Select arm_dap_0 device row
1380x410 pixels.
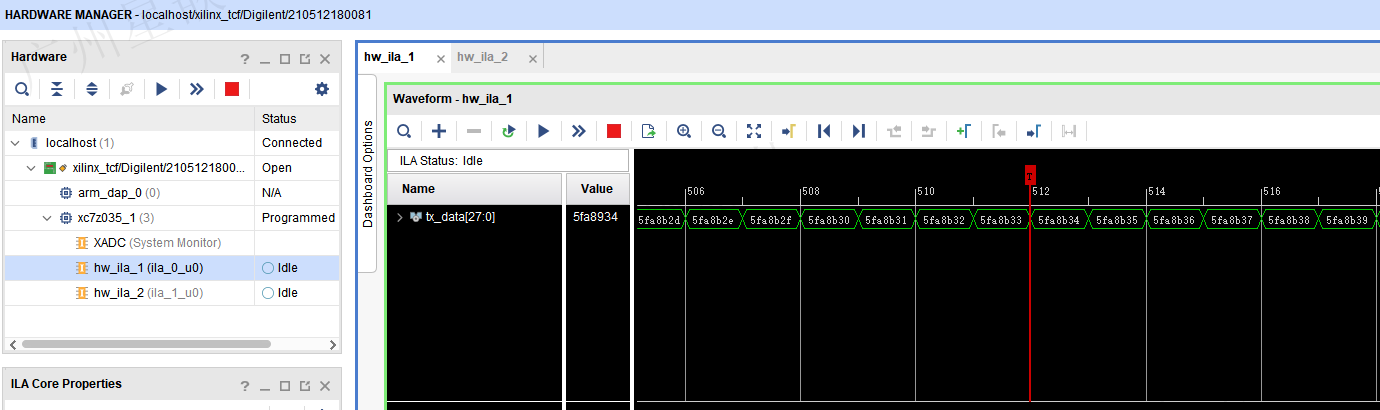point(172,193)
